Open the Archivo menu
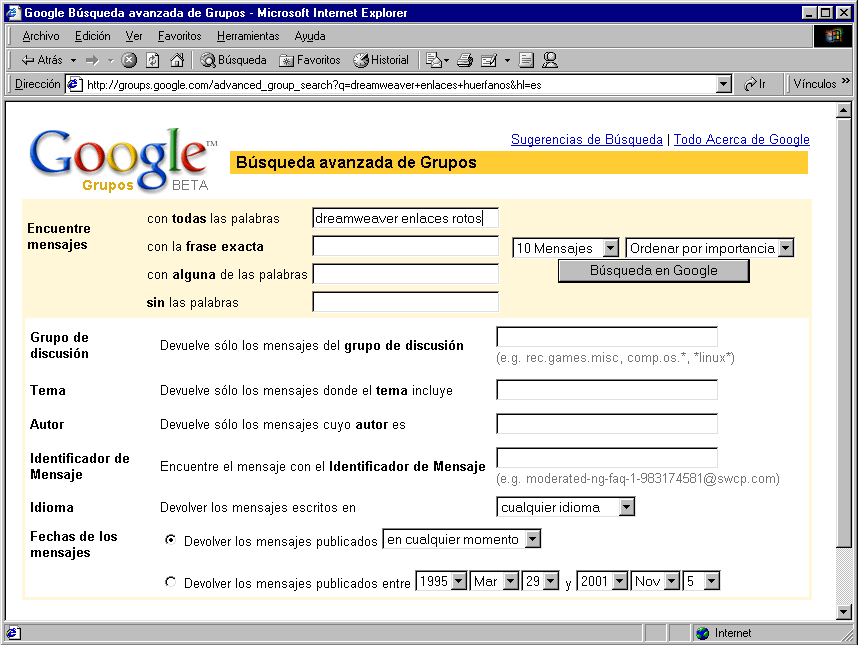The width and height of the screenshot is (858, 645). [x=41, y=36]
